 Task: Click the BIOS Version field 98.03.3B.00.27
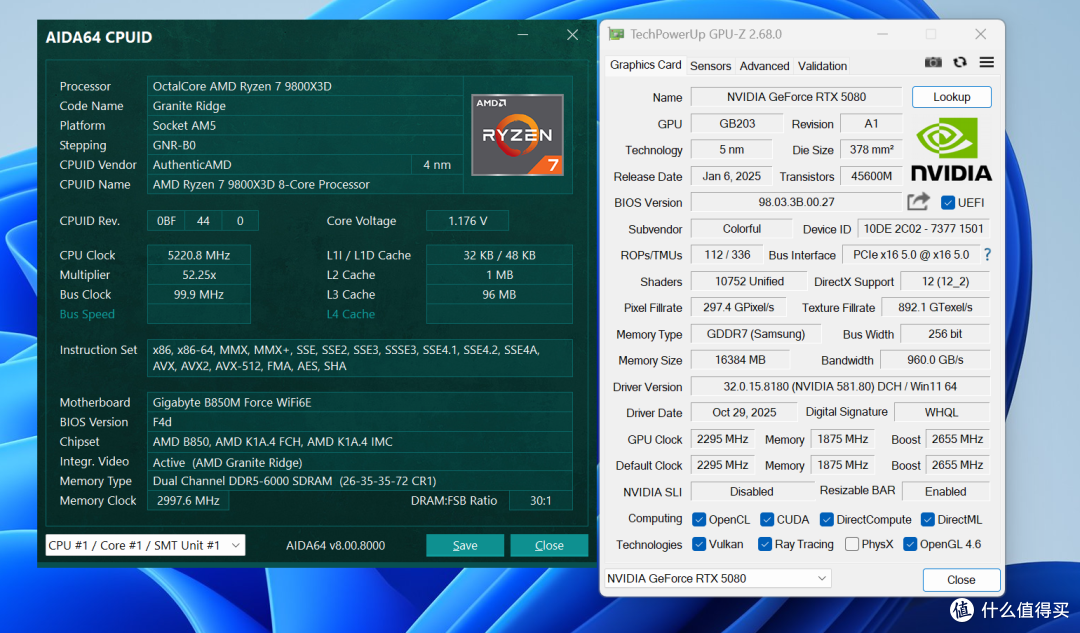coord(796,203)
